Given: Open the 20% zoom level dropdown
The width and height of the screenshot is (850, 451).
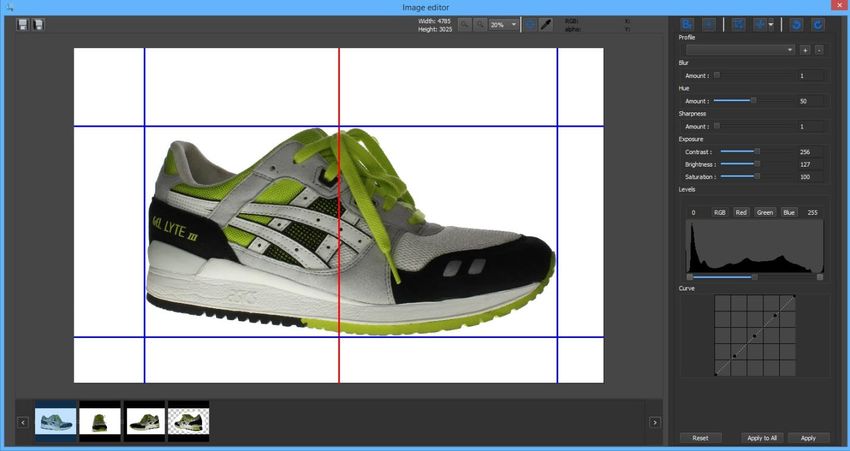Looking at the screenshot, I should coord(503,24).
